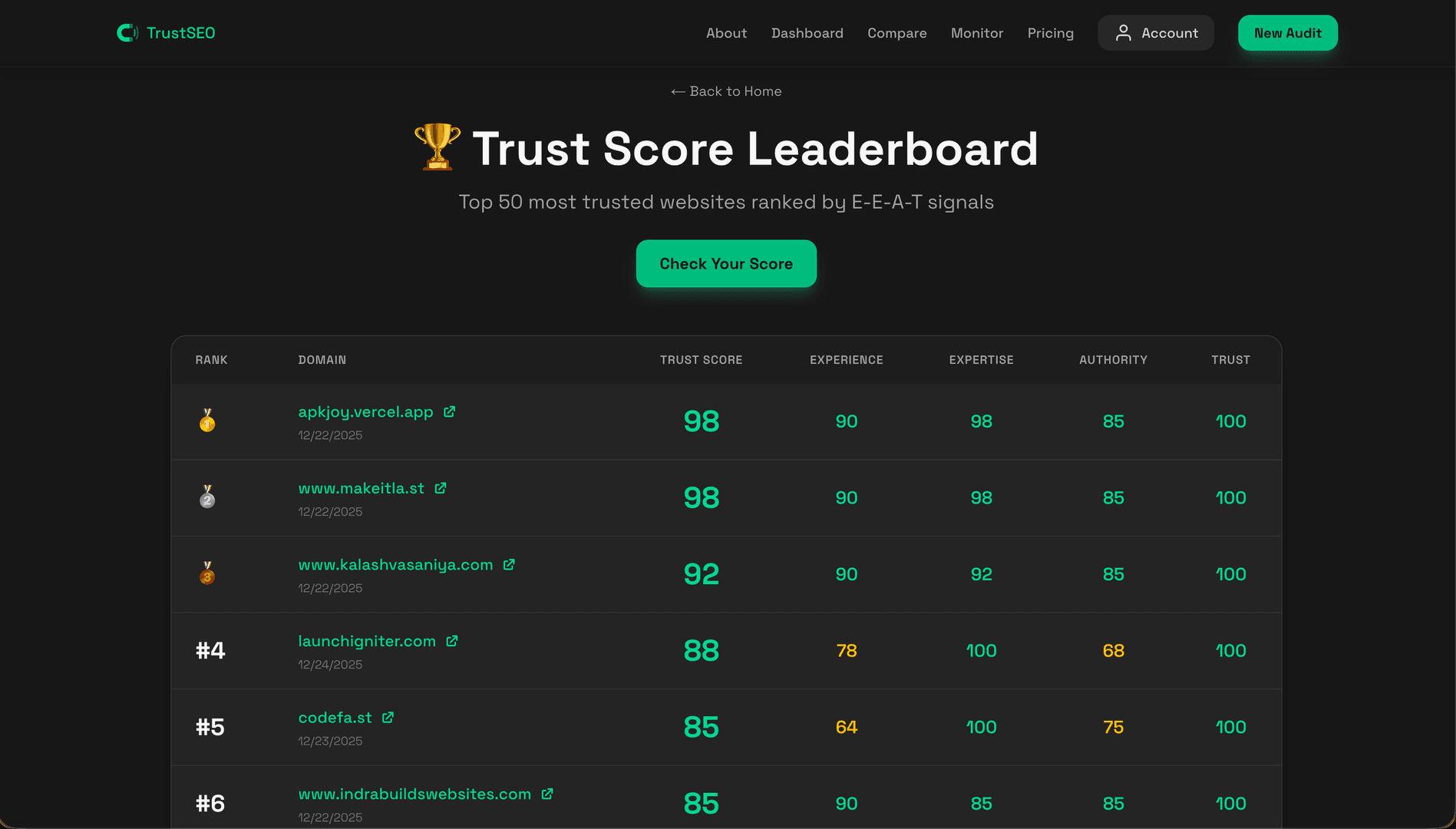Click the About nav item

click(726, 33)
